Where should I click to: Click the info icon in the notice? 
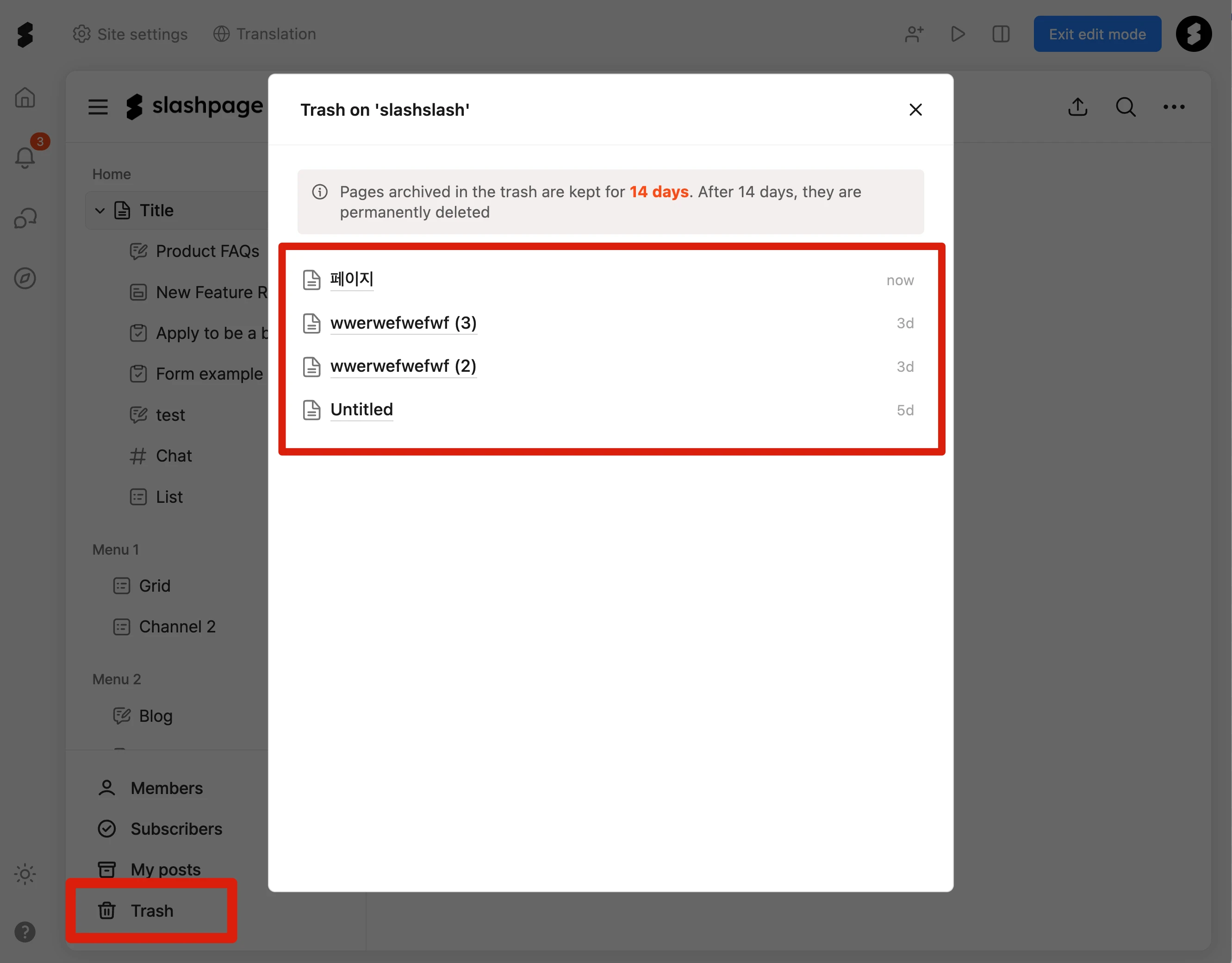point(320,192)
